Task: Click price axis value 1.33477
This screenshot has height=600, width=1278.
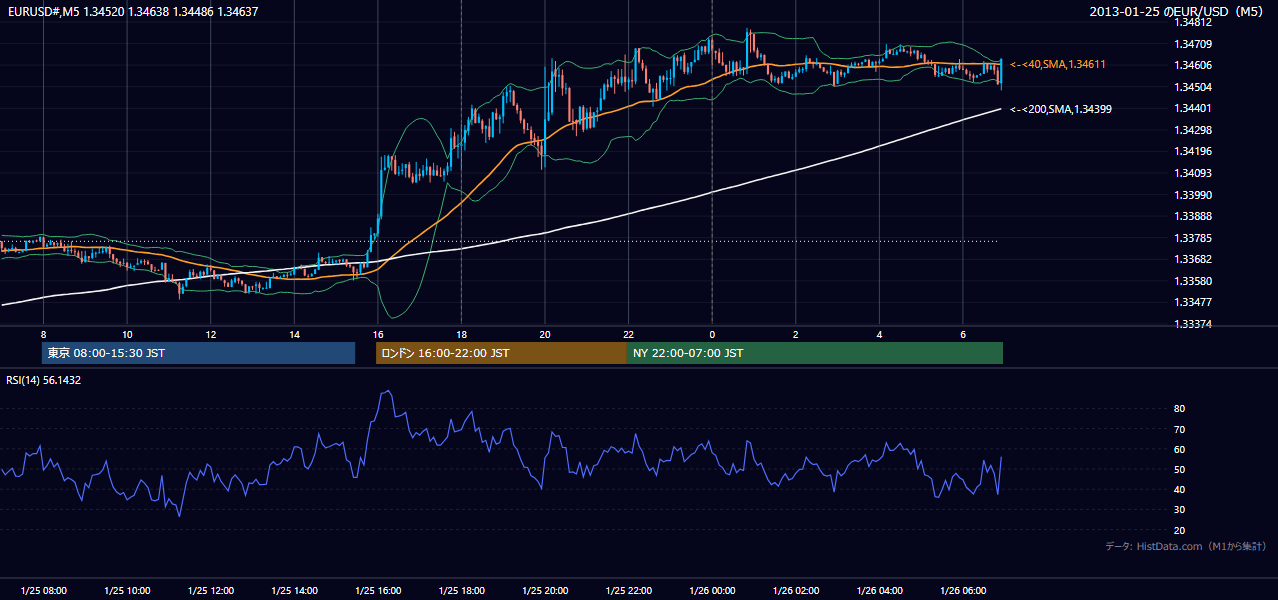Action: (1194, 302)
